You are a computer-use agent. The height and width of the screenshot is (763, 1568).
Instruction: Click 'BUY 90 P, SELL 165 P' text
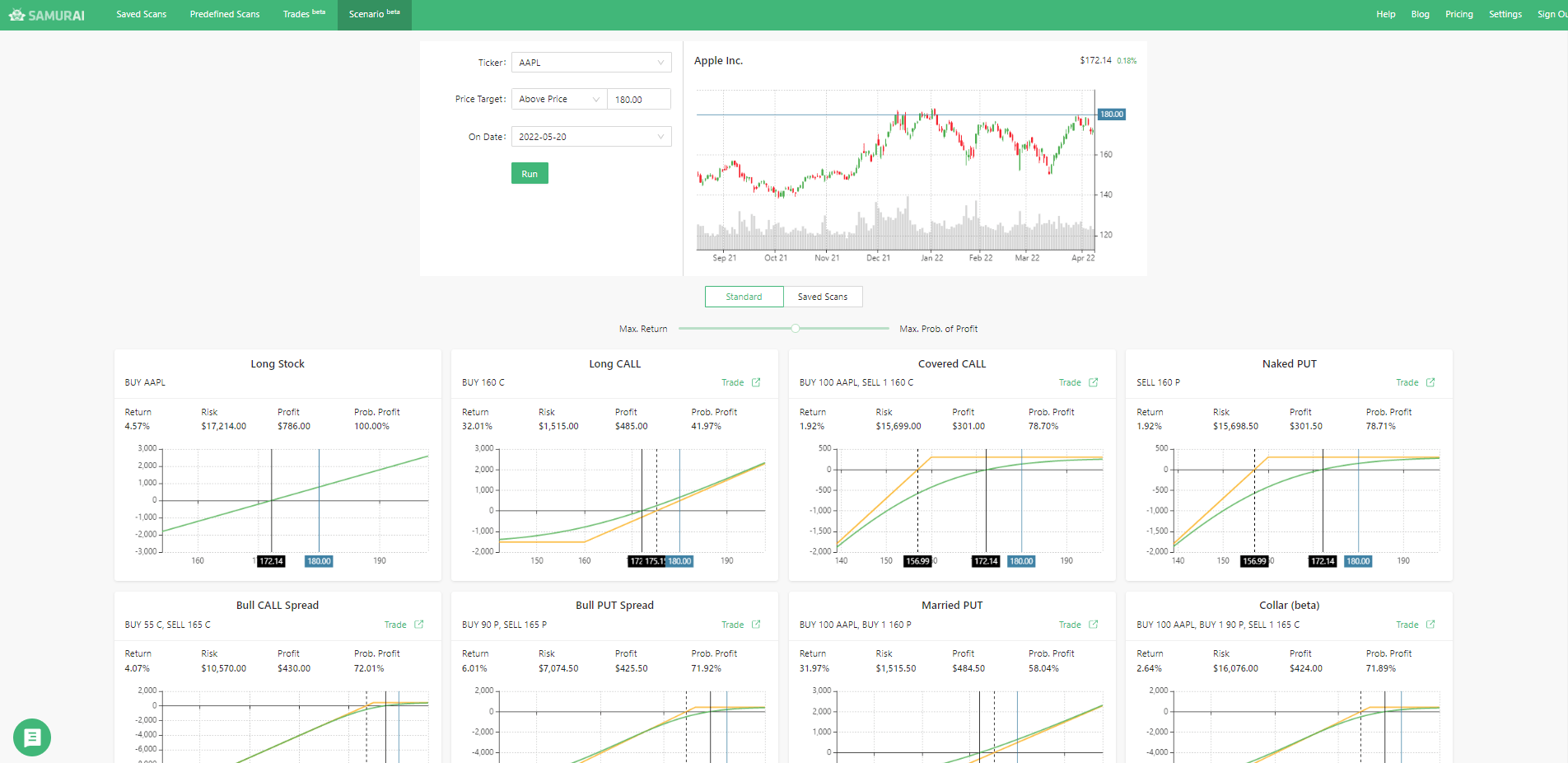(504, 625)
